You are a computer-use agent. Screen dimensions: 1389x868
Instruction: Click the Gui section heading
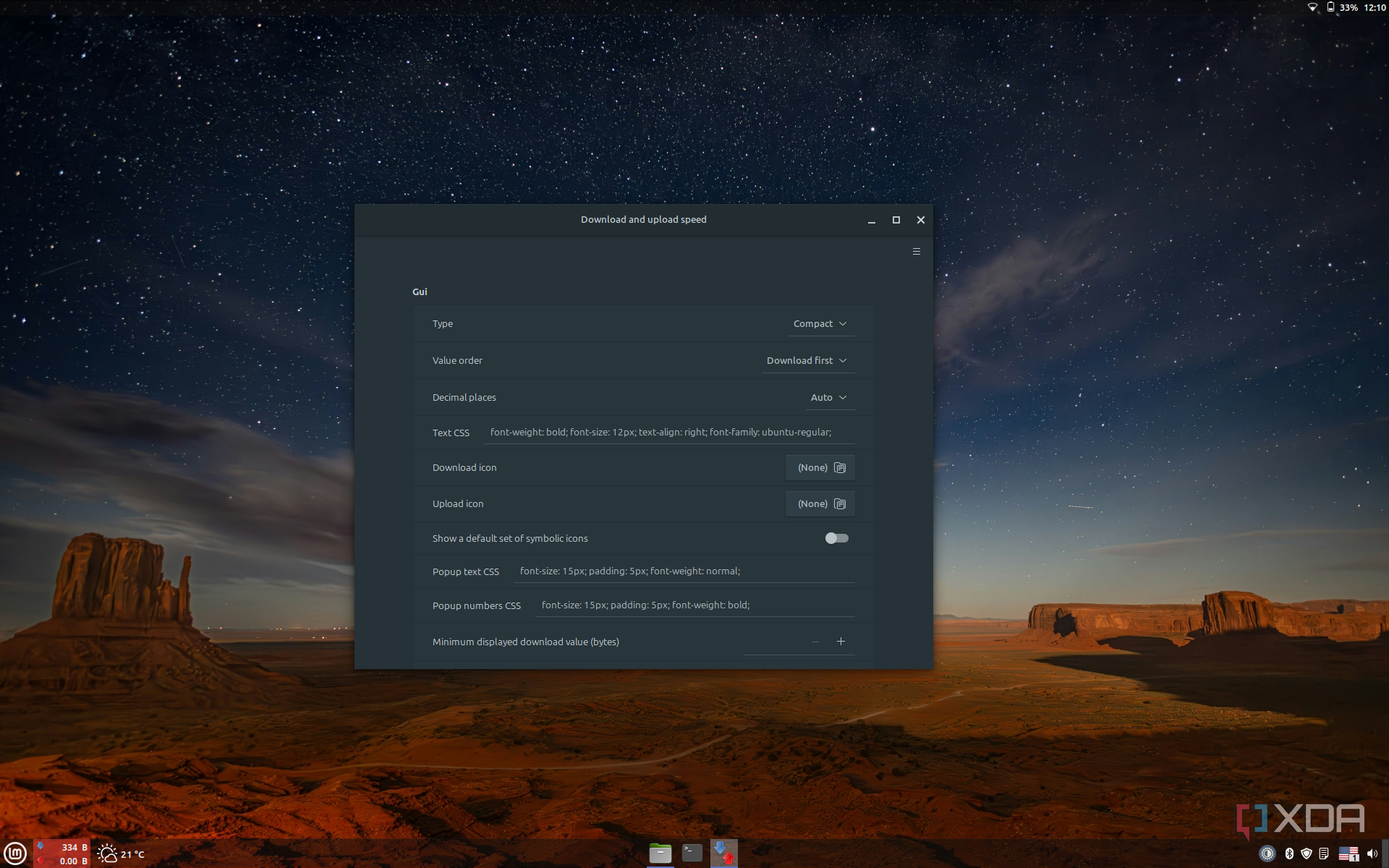point(420,292)
